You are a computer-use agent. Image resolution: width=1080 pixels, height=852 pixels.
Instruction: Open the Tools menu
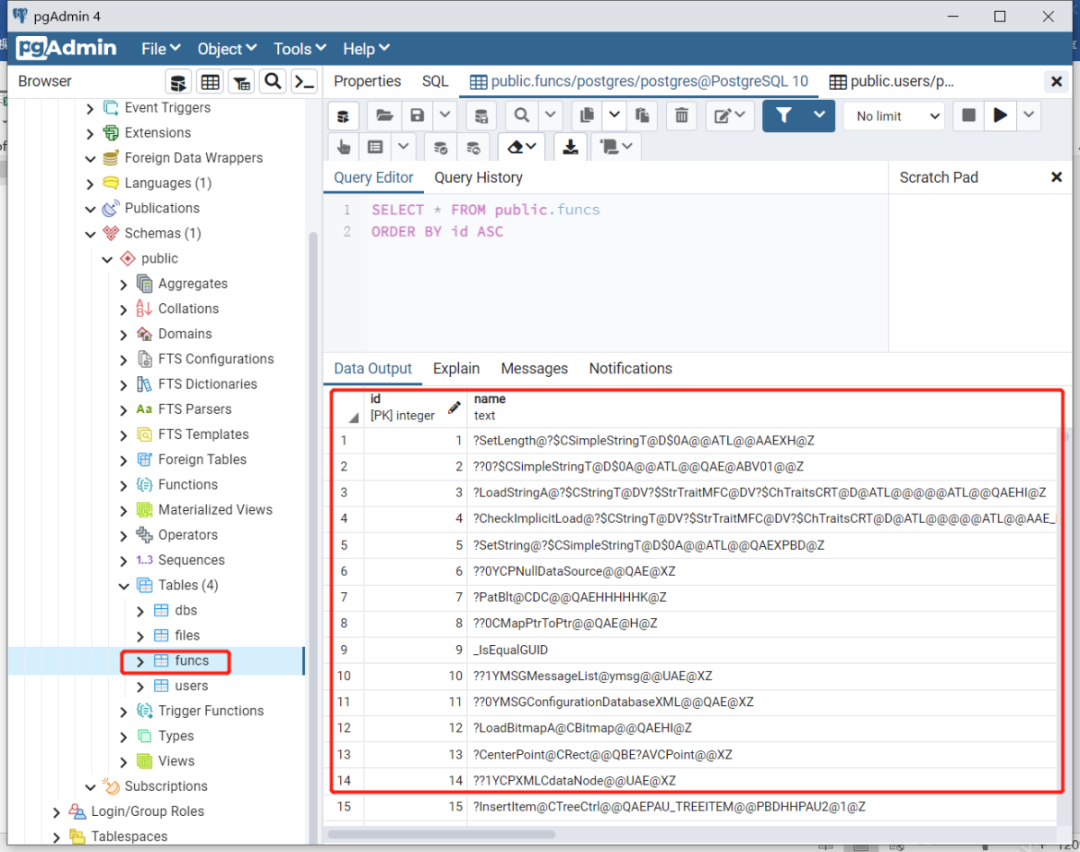300,49
